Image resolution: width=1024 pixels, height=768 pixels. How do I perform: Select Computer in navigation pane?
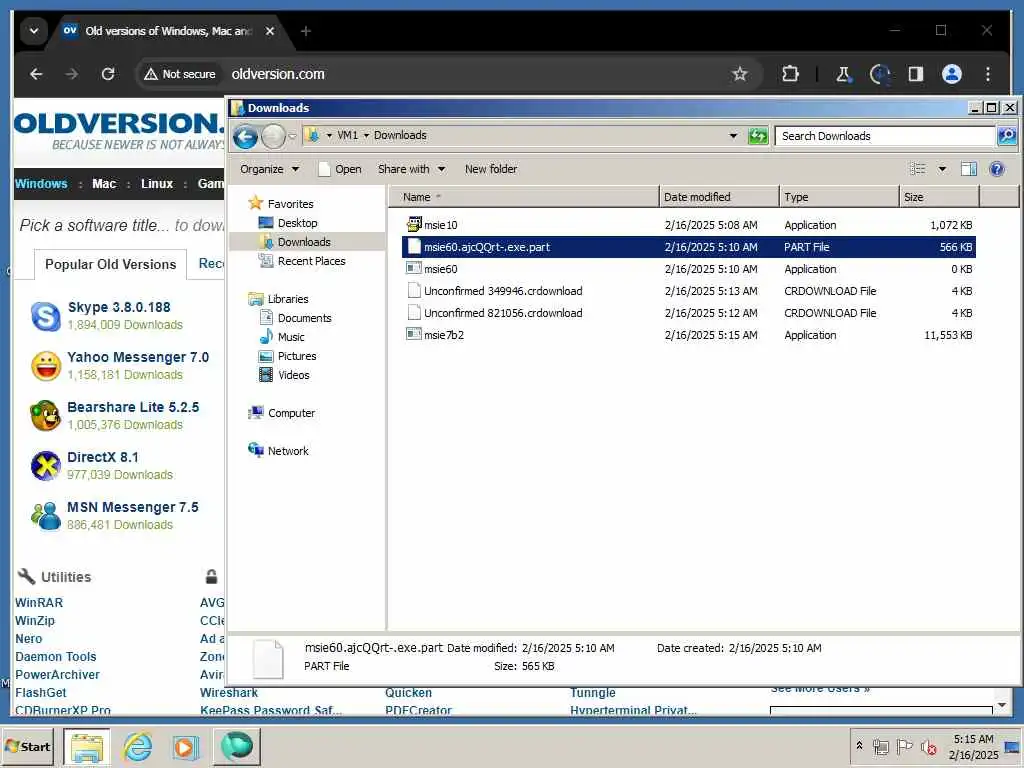click(291, 413)
